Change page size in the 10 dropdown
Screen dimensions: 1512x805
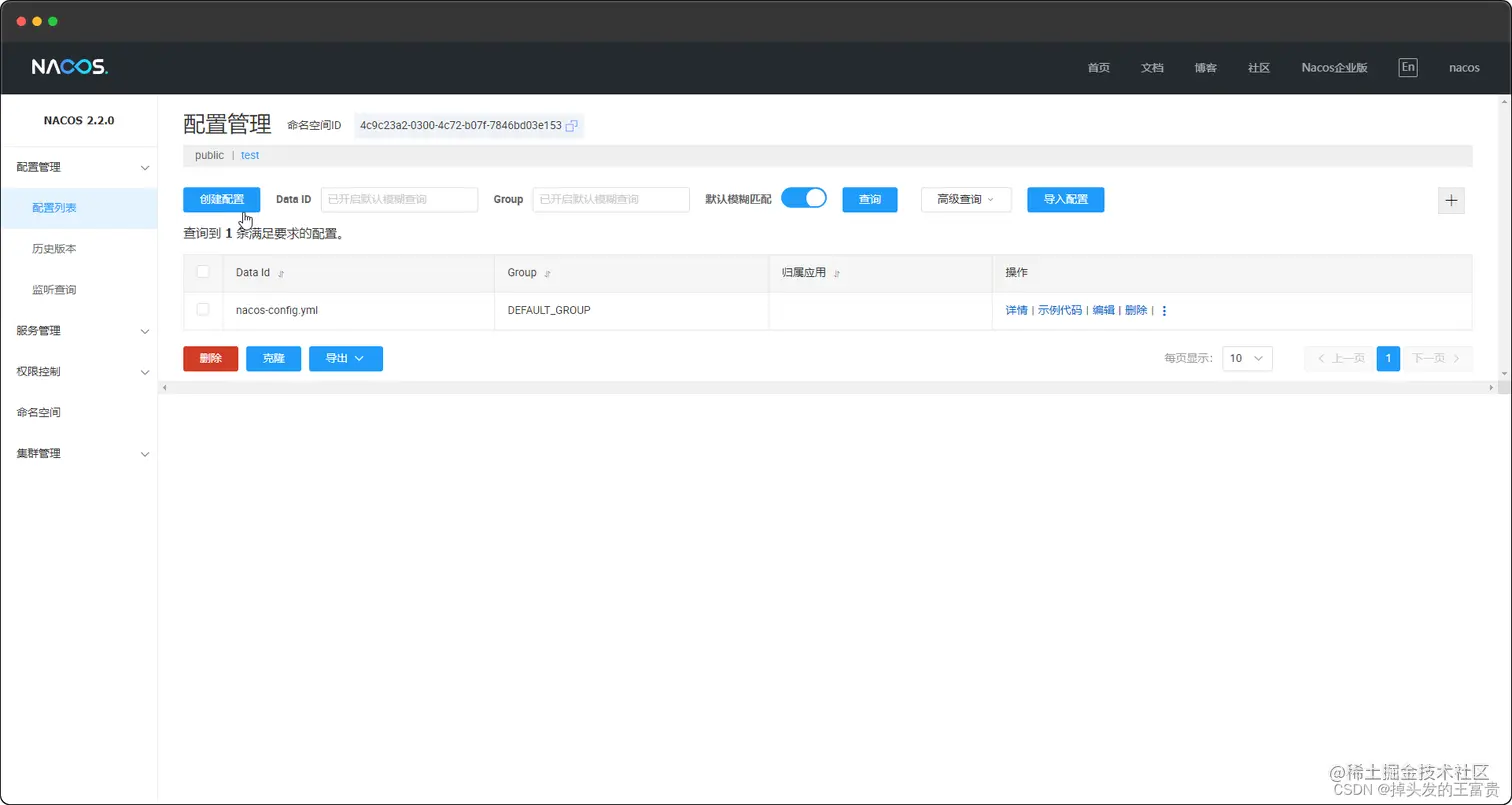[x=1246, y=358]
